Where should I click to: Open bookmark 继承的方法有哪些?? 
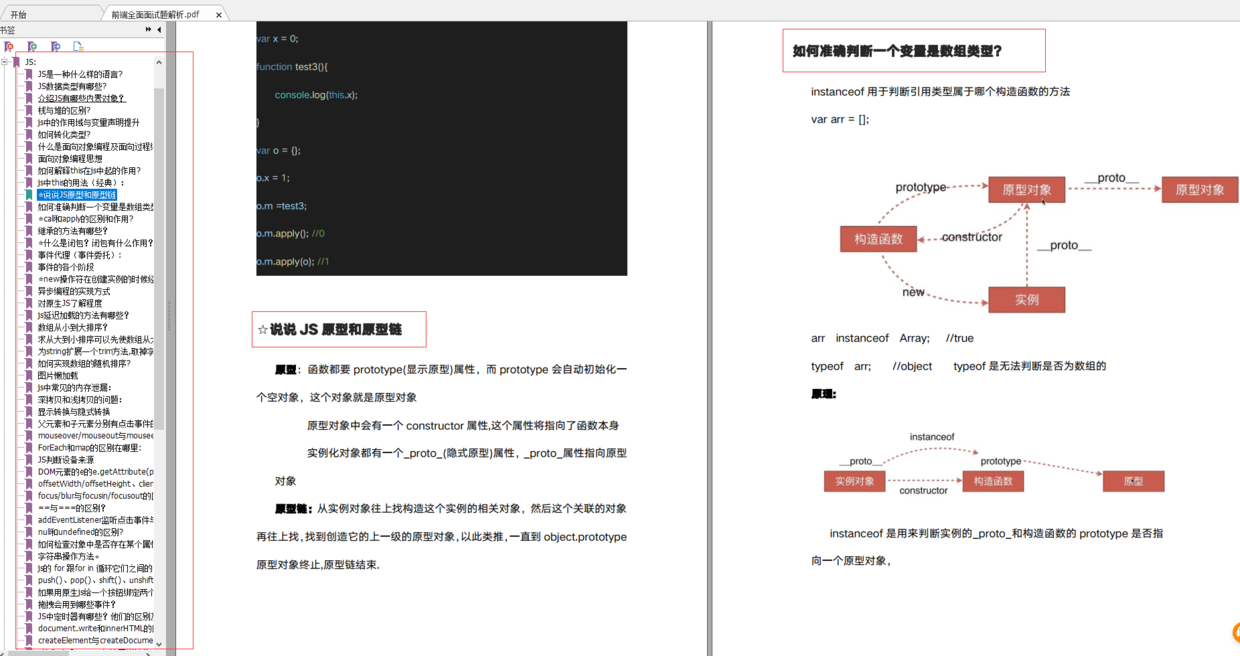(73, 231)
